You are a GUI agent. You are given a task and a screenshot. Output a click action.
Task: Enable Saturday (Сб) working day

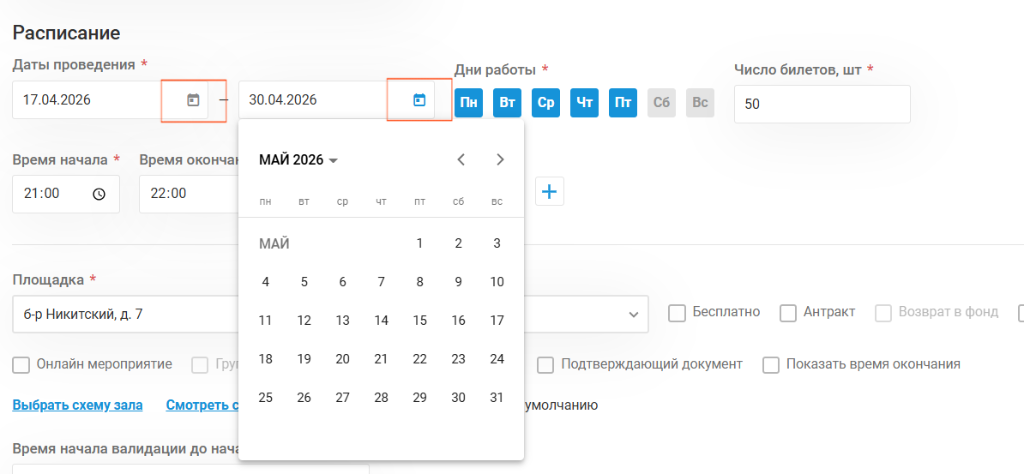point(662,103)
